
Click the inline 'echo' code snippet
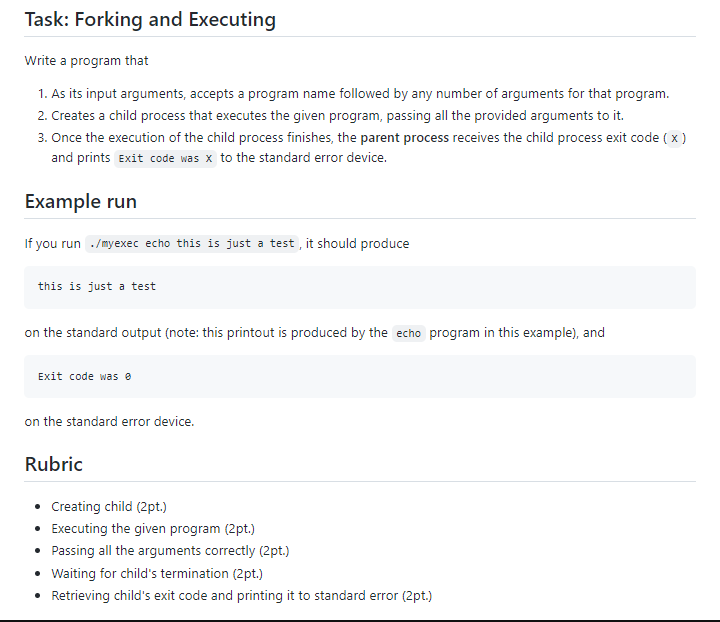click(409, 333)
